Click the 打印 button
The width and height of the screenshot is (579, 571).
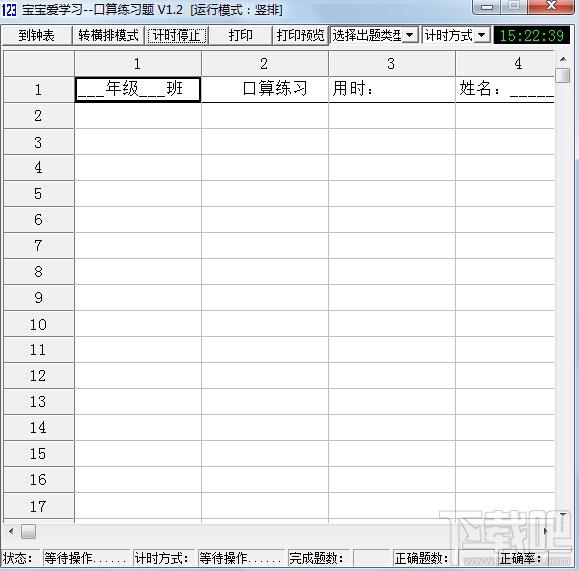(240, 35)
